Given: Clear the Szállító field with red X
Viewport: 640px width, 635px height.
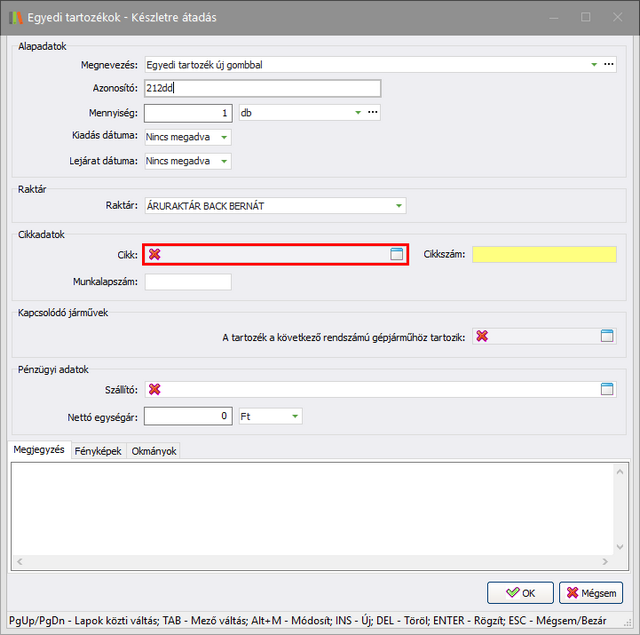Looking at the screenshot, I should pyautogui.click(x=154, y=389).
